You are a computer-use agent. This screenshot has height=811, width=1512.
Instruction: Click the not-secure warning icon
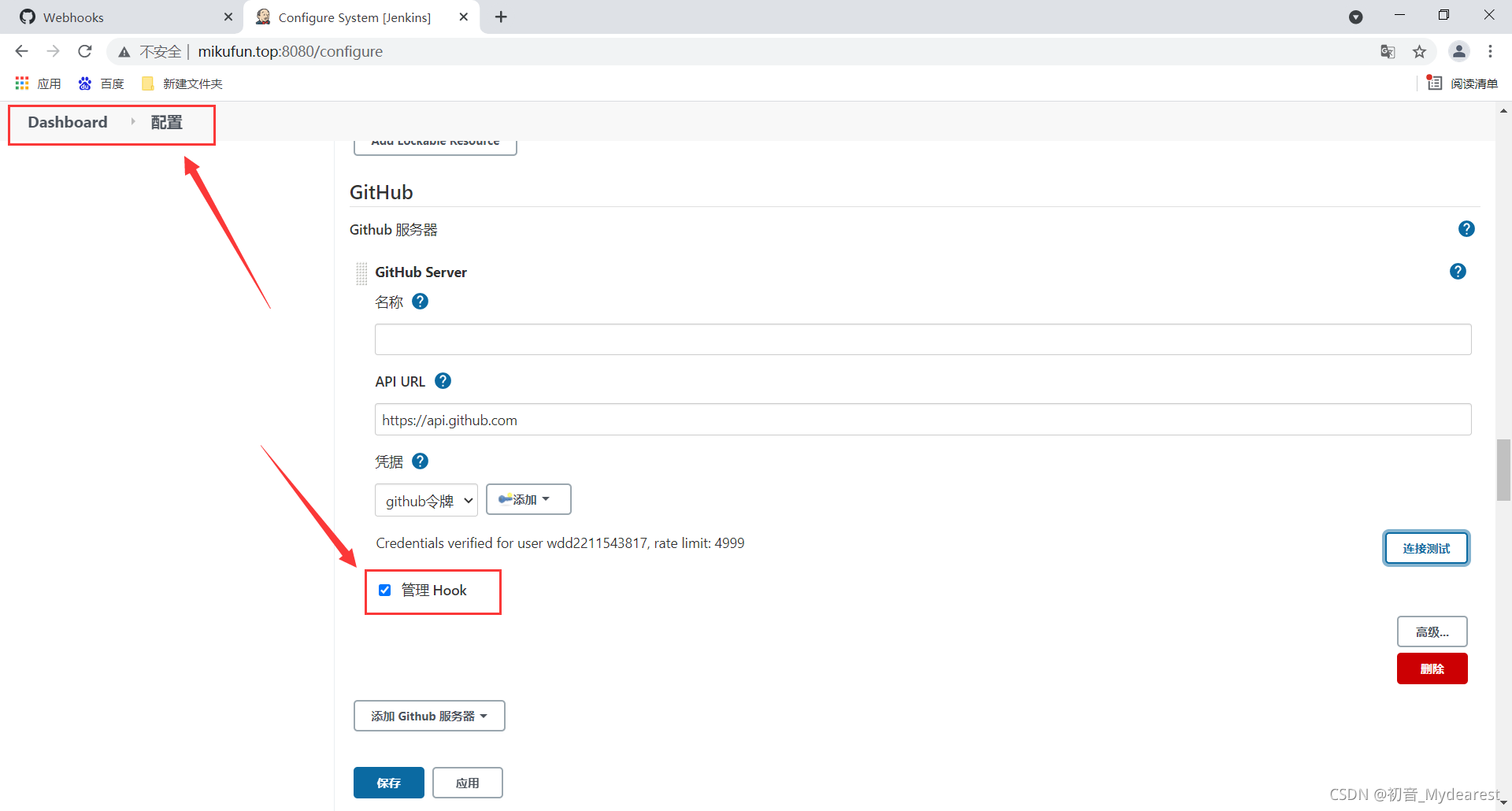pos(124,52)
